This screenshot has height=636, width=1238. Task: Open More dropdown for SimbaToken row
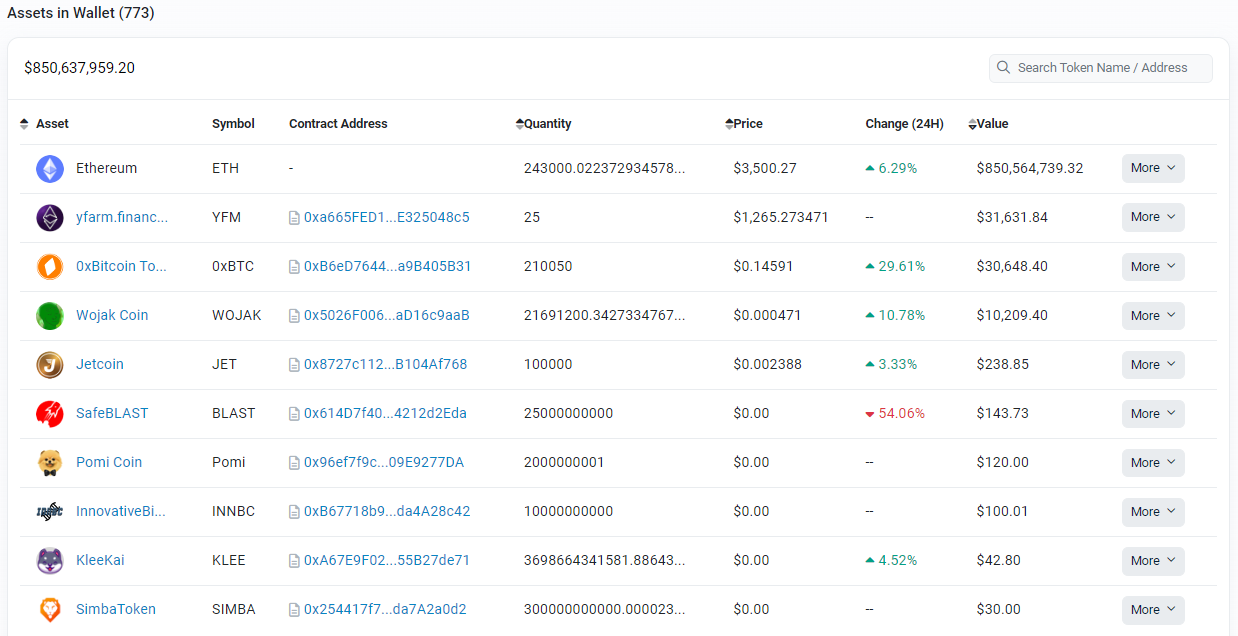[x=1153, y=610]
